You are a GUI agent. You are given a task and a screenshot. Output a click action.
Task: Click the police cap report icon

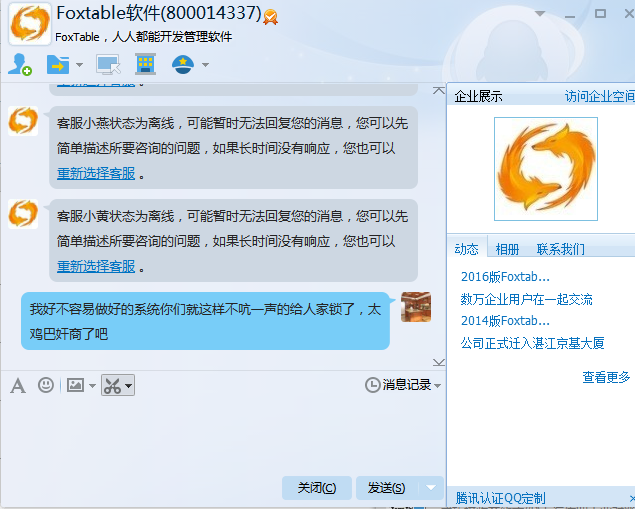coord(183,64)
